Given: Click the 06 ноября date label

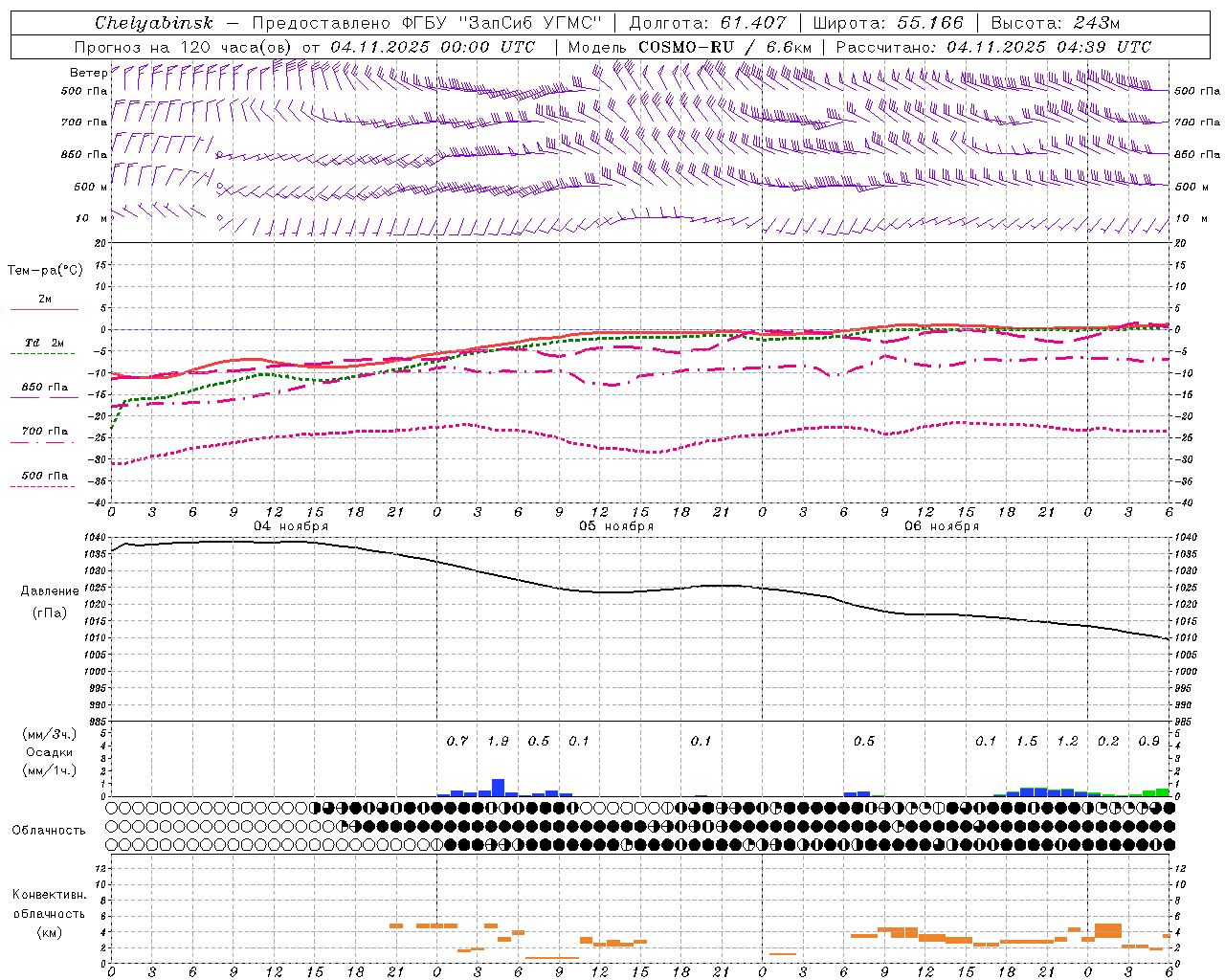Looking at the screenshot, I should click(x=942, y=526).
